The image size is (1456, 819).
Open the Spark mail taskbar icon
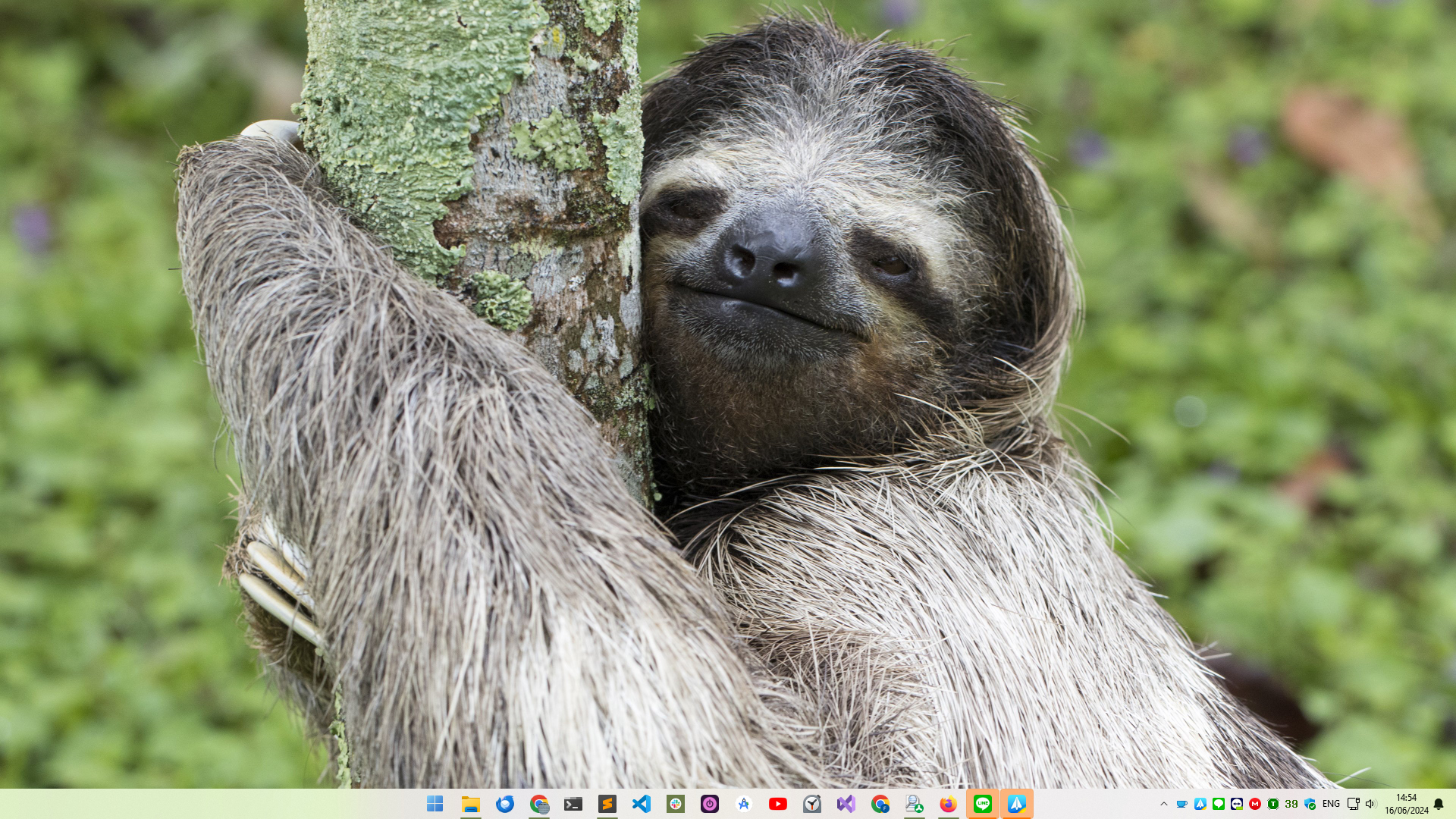[1017, 804]
